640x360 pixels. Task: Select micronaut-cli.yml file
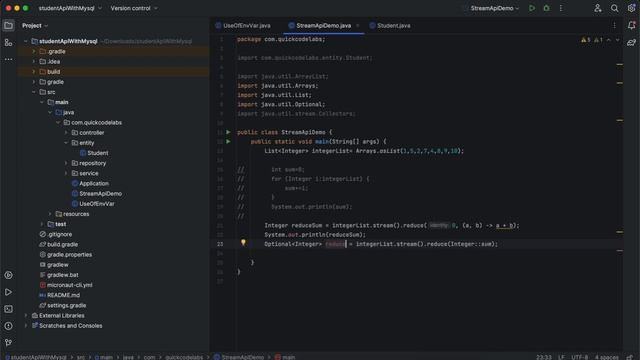pos(66,285)
